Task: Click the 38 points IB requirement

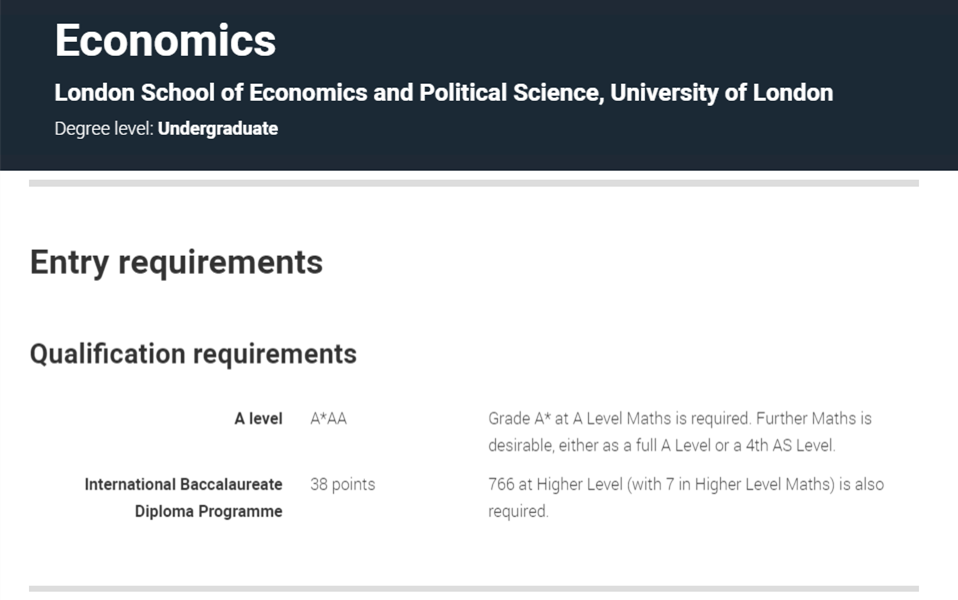Action: 343,485
